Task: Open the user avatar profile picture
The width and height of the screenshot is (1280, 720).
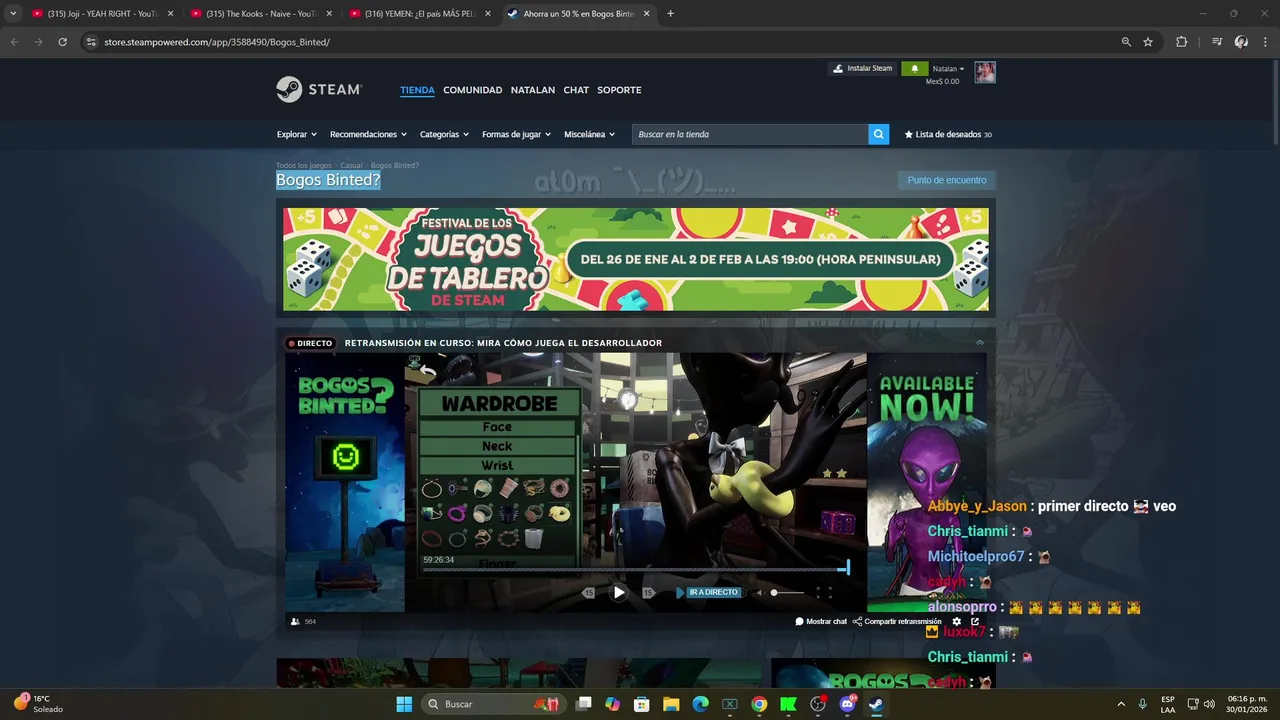Action: [x=985, y=72]
